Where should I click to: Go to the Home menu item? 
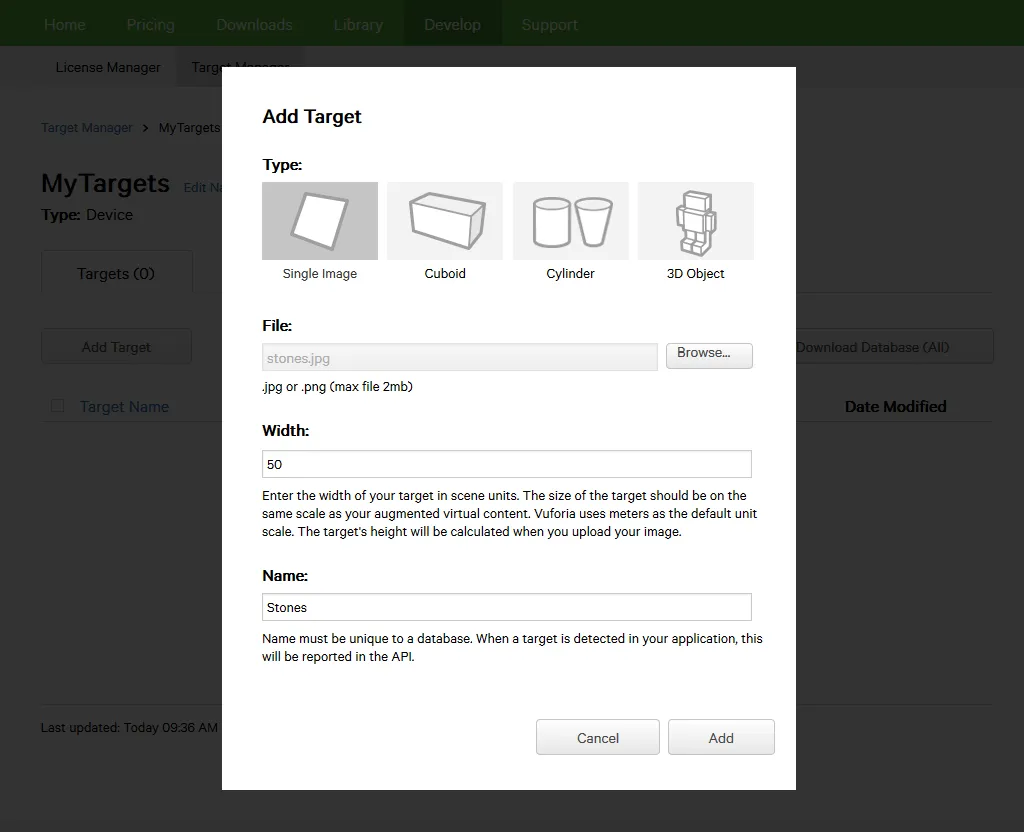[64, 23]
